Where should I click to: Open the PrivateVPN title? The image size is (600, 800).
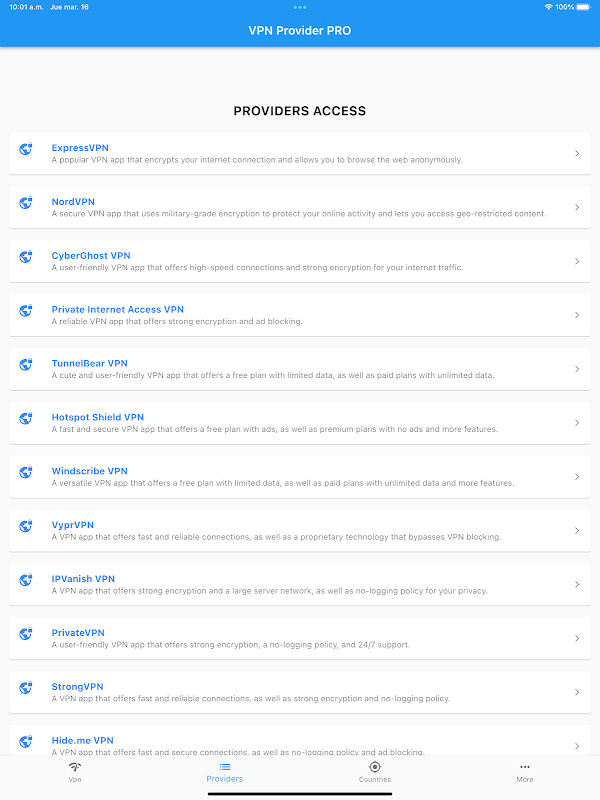(x=78, y=633)
